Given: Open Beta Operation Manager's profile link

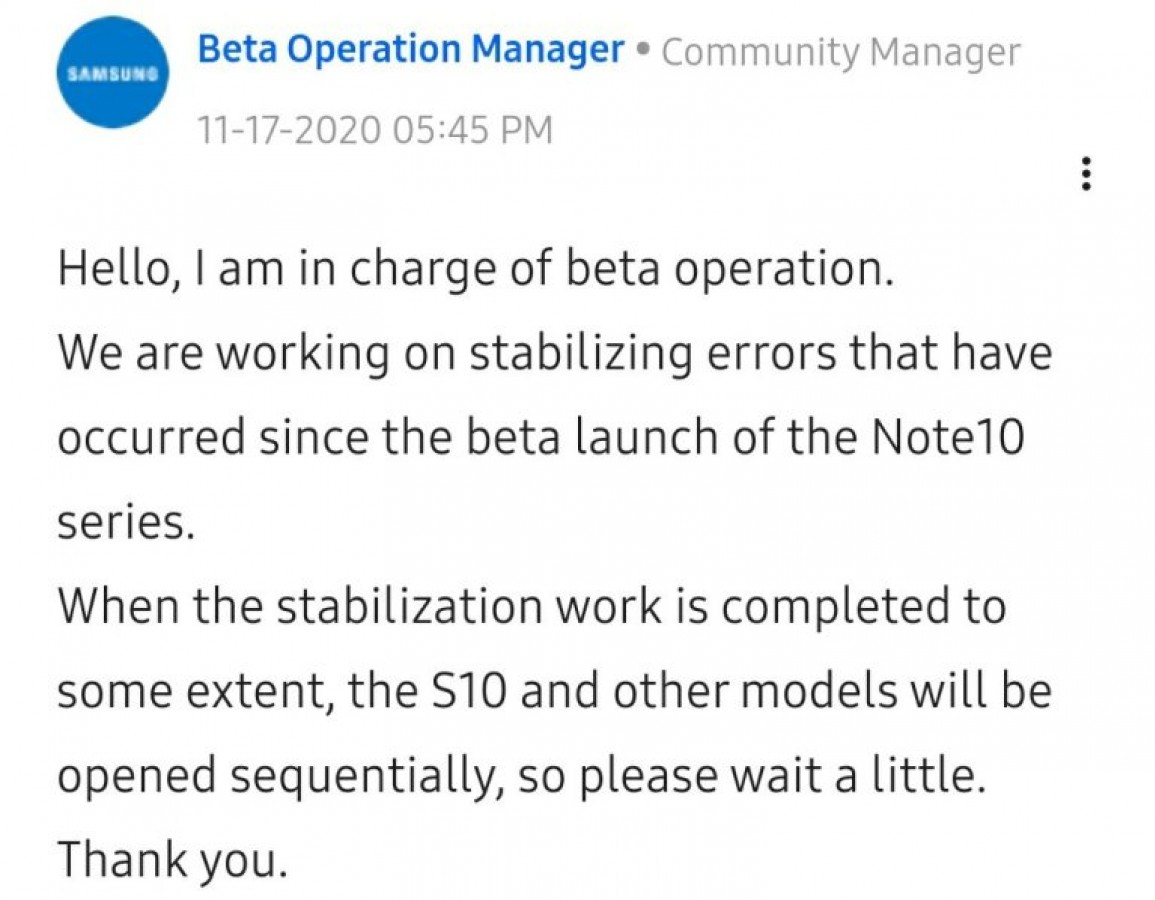Looking at the screenshot, I should 410,50.
